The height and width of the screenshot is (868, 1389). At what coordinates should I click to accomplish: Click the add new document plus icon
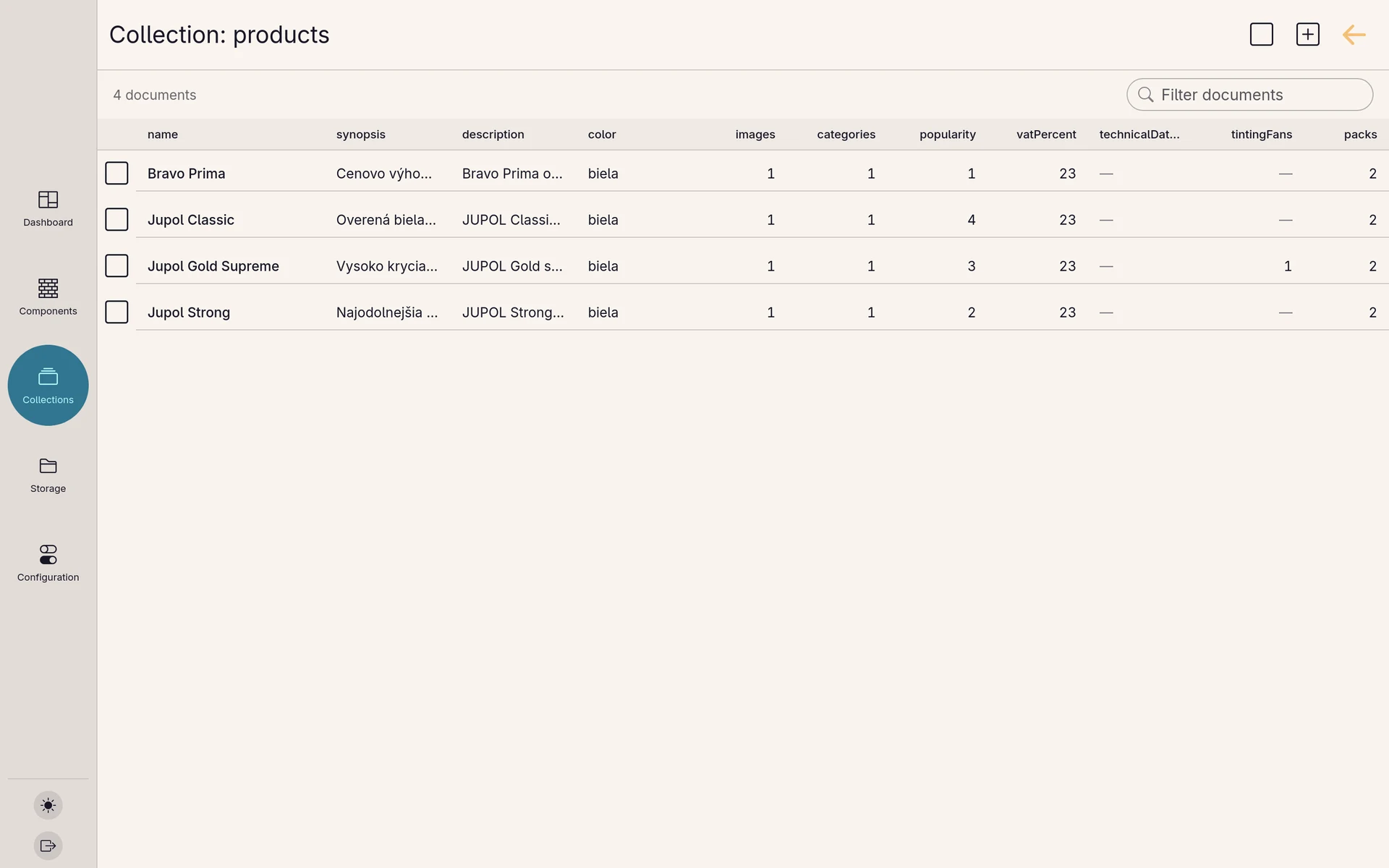click(1308, 35)
